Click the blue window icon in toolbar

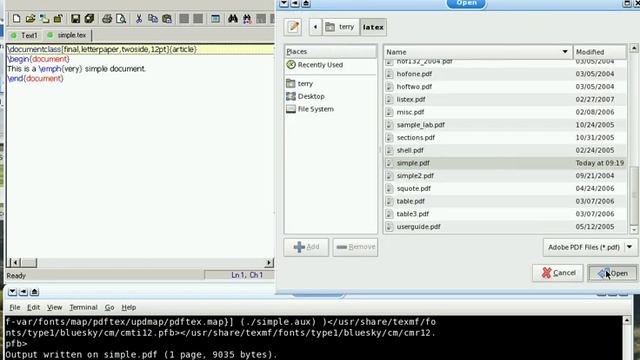[216, 18]
